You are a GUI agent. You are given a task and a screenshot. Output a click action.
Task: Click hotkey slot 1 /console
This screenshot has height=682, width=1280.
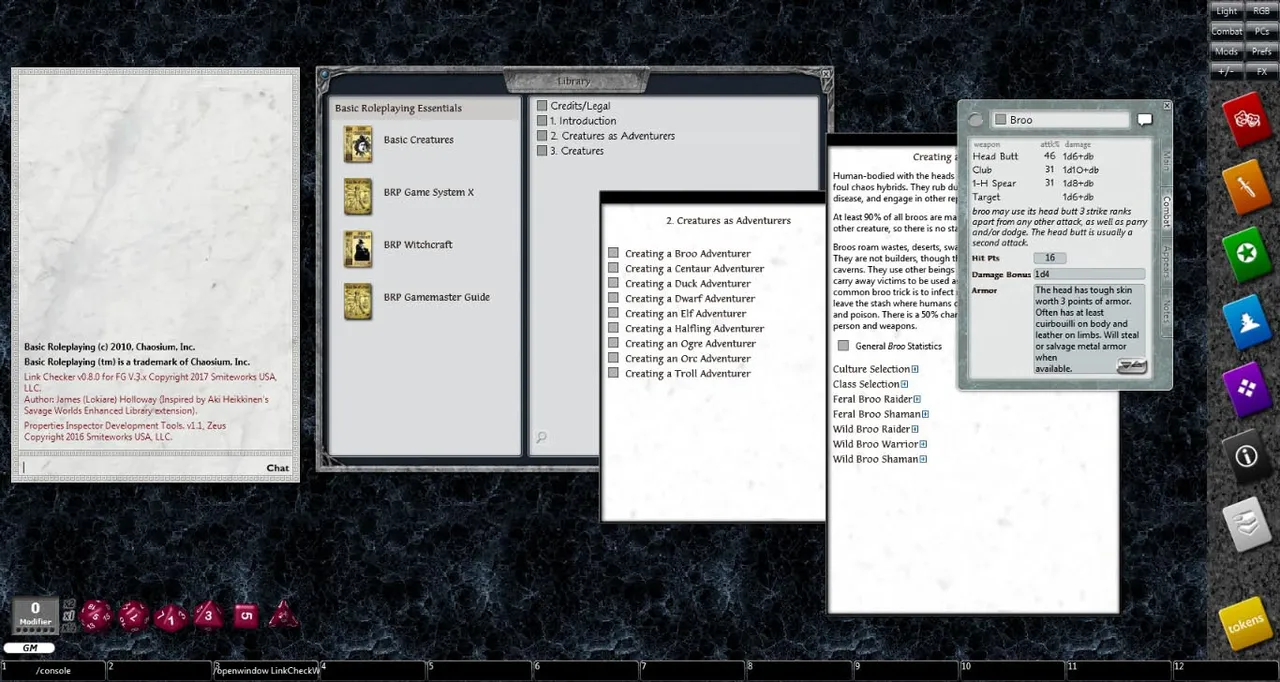coord(53,670)
